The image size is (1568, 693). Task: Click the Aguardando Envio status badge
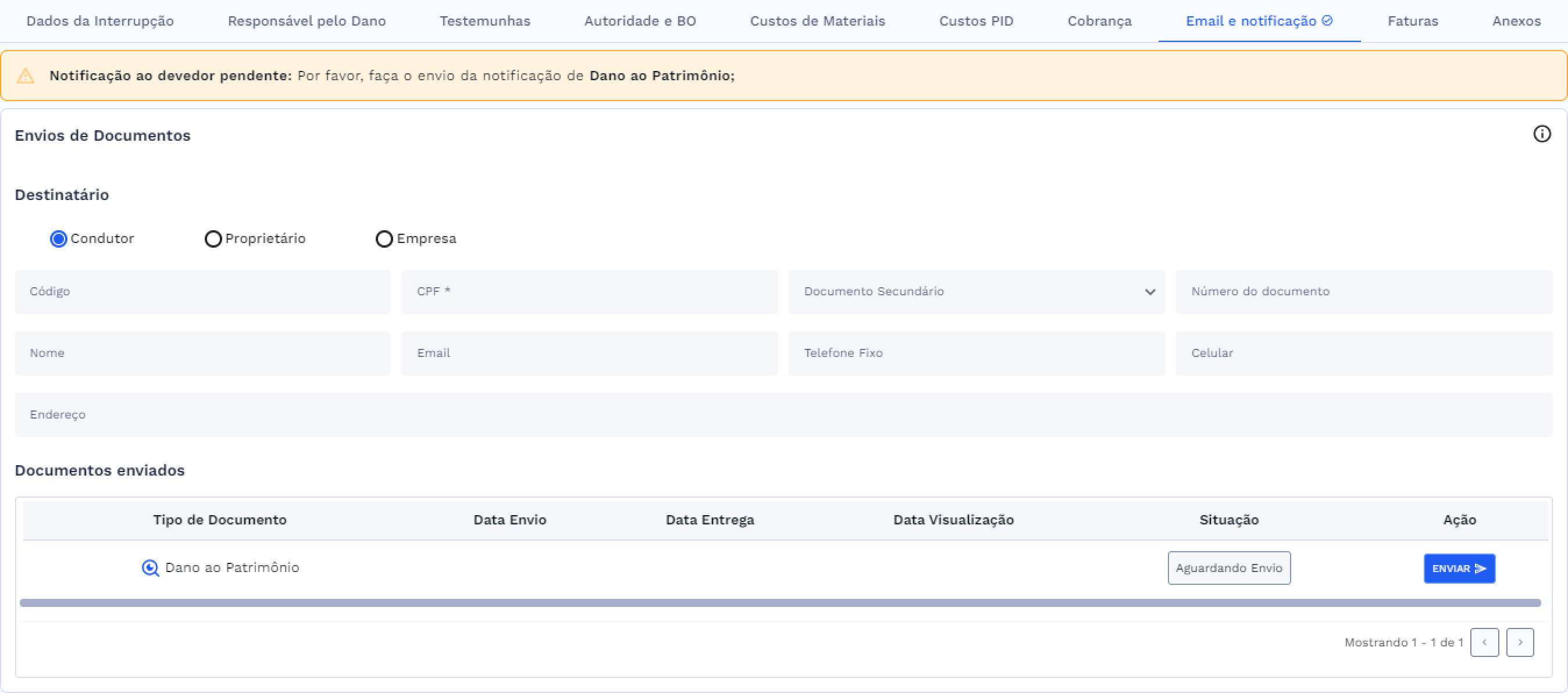pos(1228,567)
